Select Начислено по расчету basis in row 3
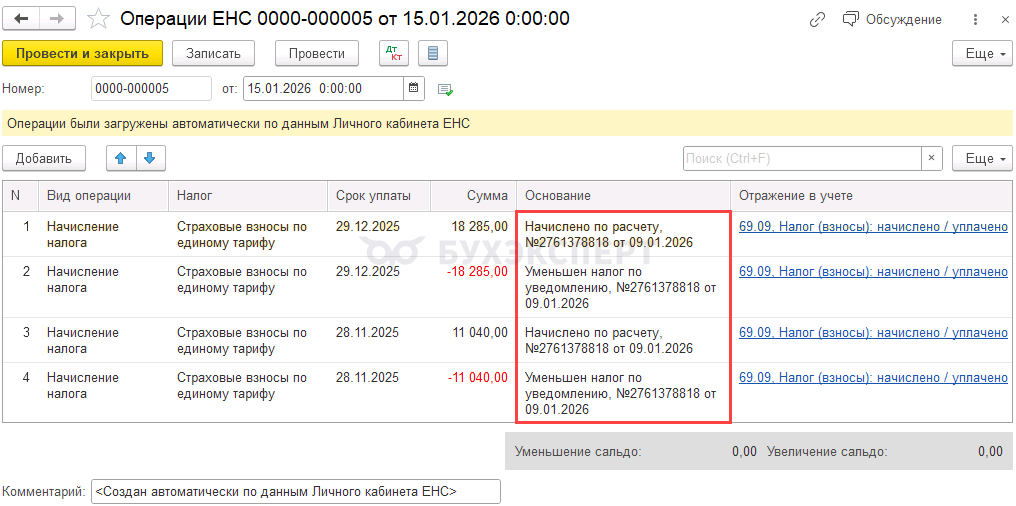 coord(608,340)
